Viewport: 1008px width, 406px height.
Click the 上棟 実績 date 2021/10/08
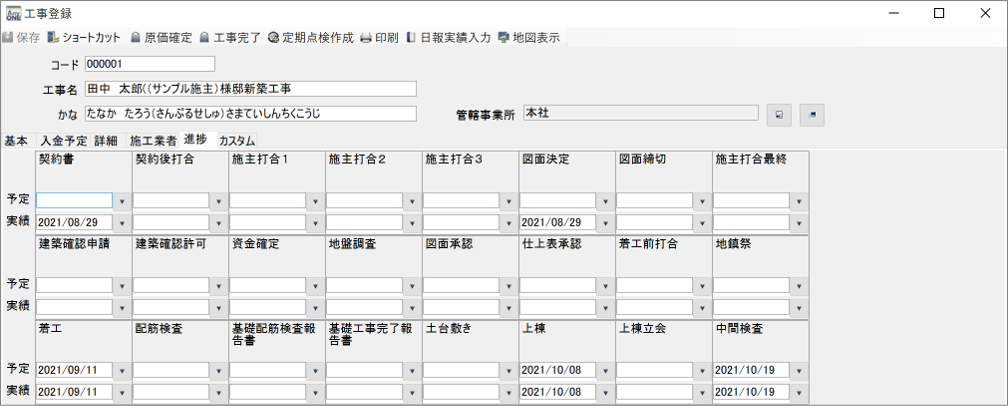click(x=558, y=393)
